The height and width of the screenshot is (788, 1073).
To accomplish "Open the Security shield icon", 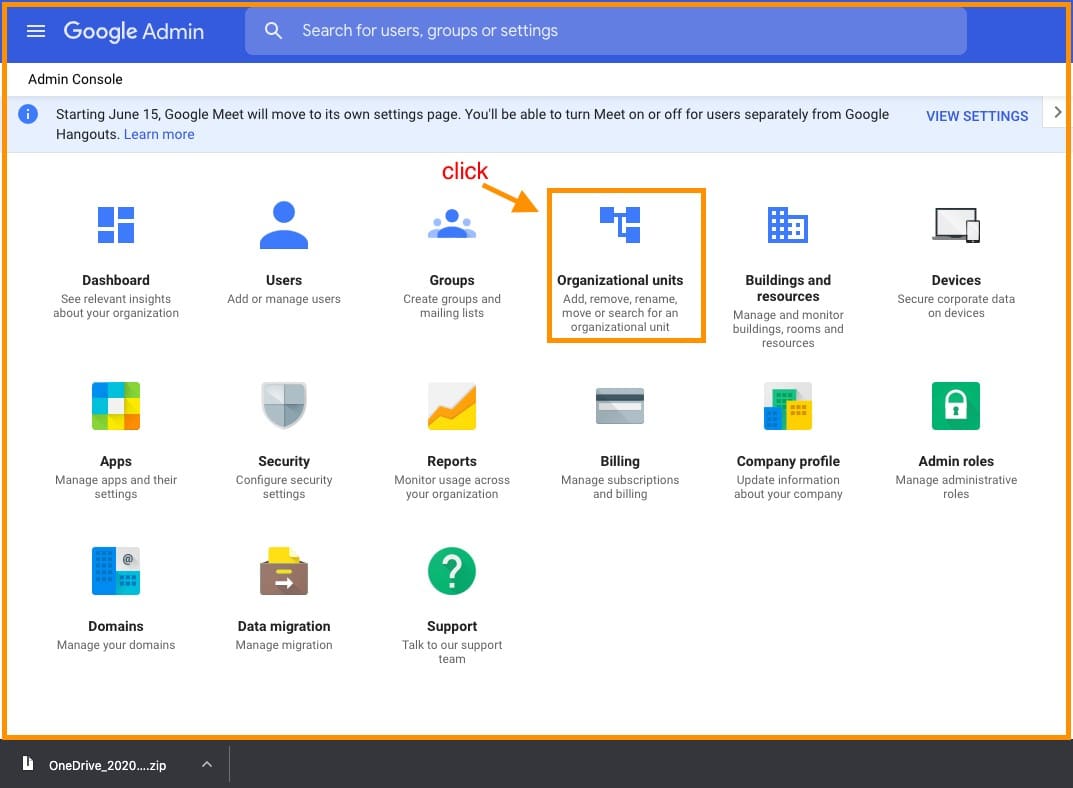I will click(284, 406).
